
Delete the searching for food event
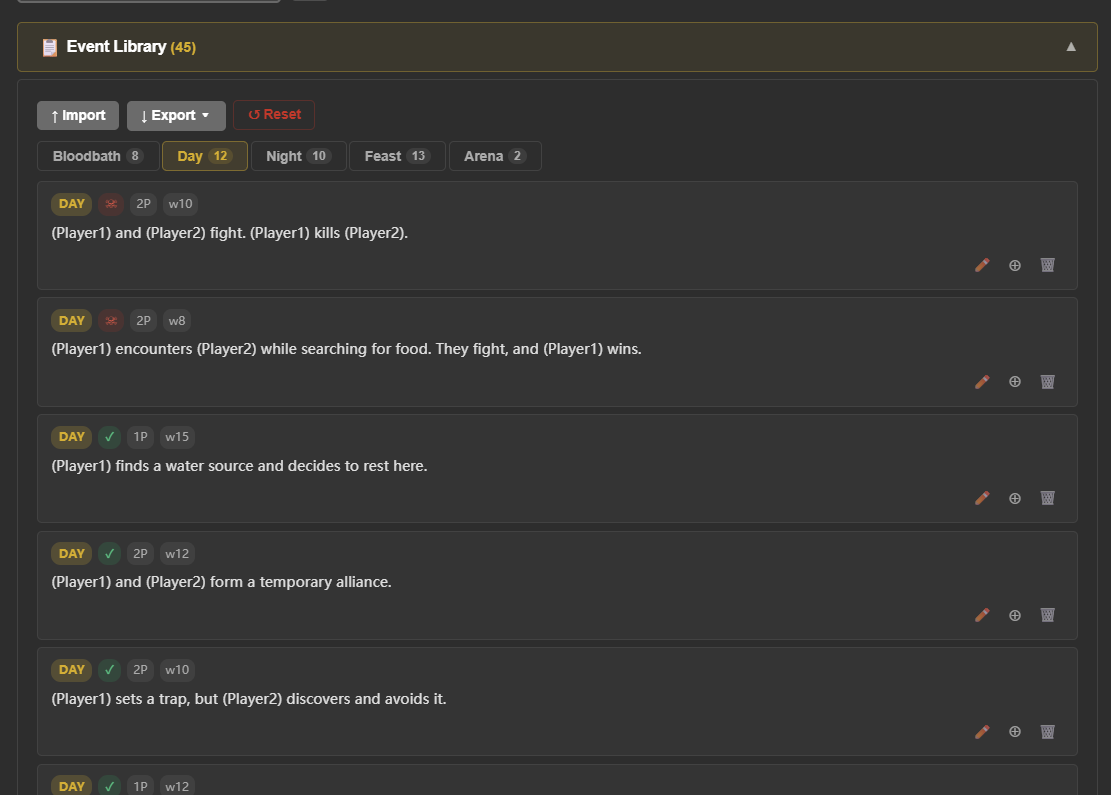(1047, 382)
